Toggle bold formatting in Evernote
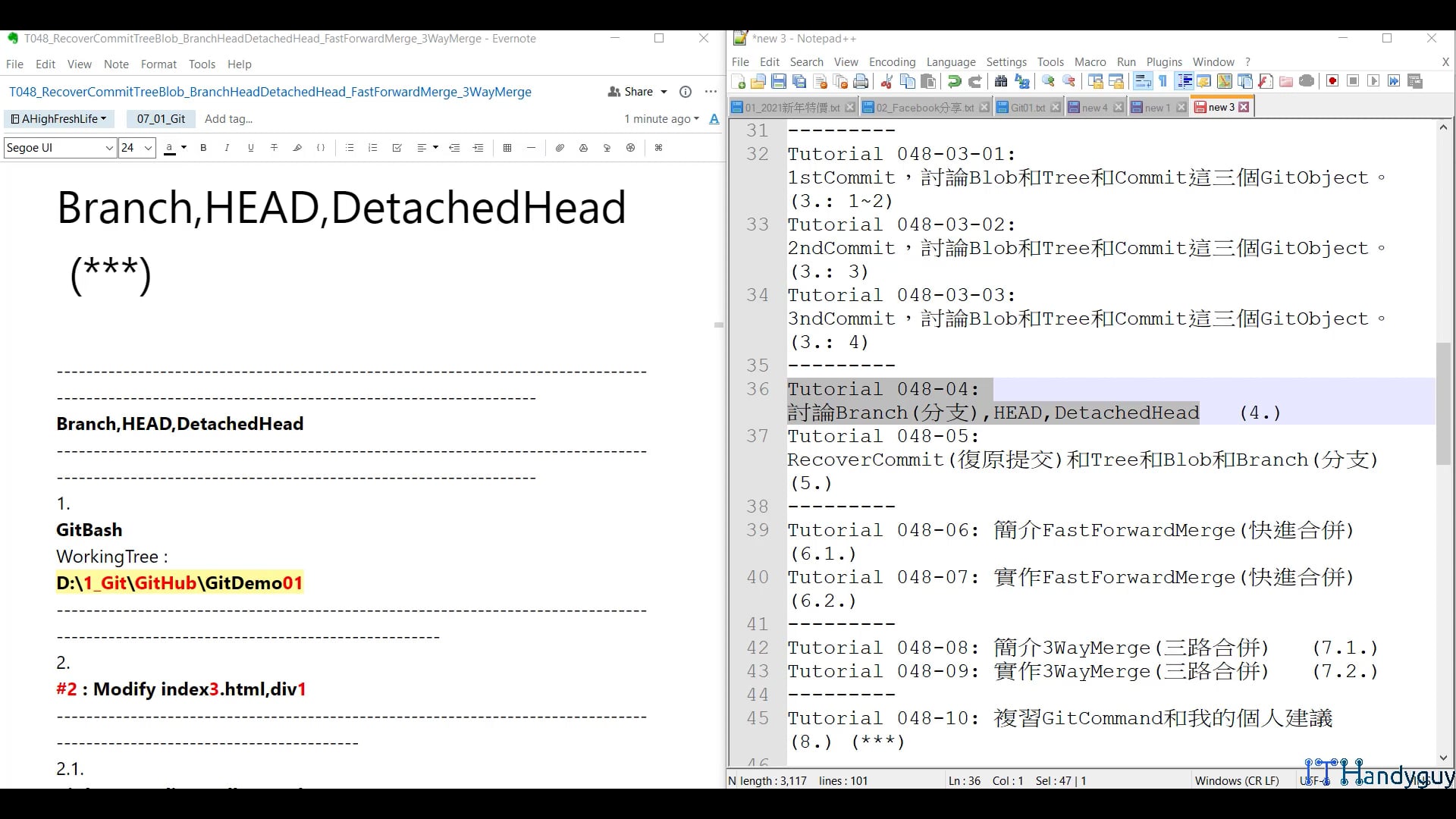The height and width of the screenshot is (819, 1456). click(x=203, y=148)
